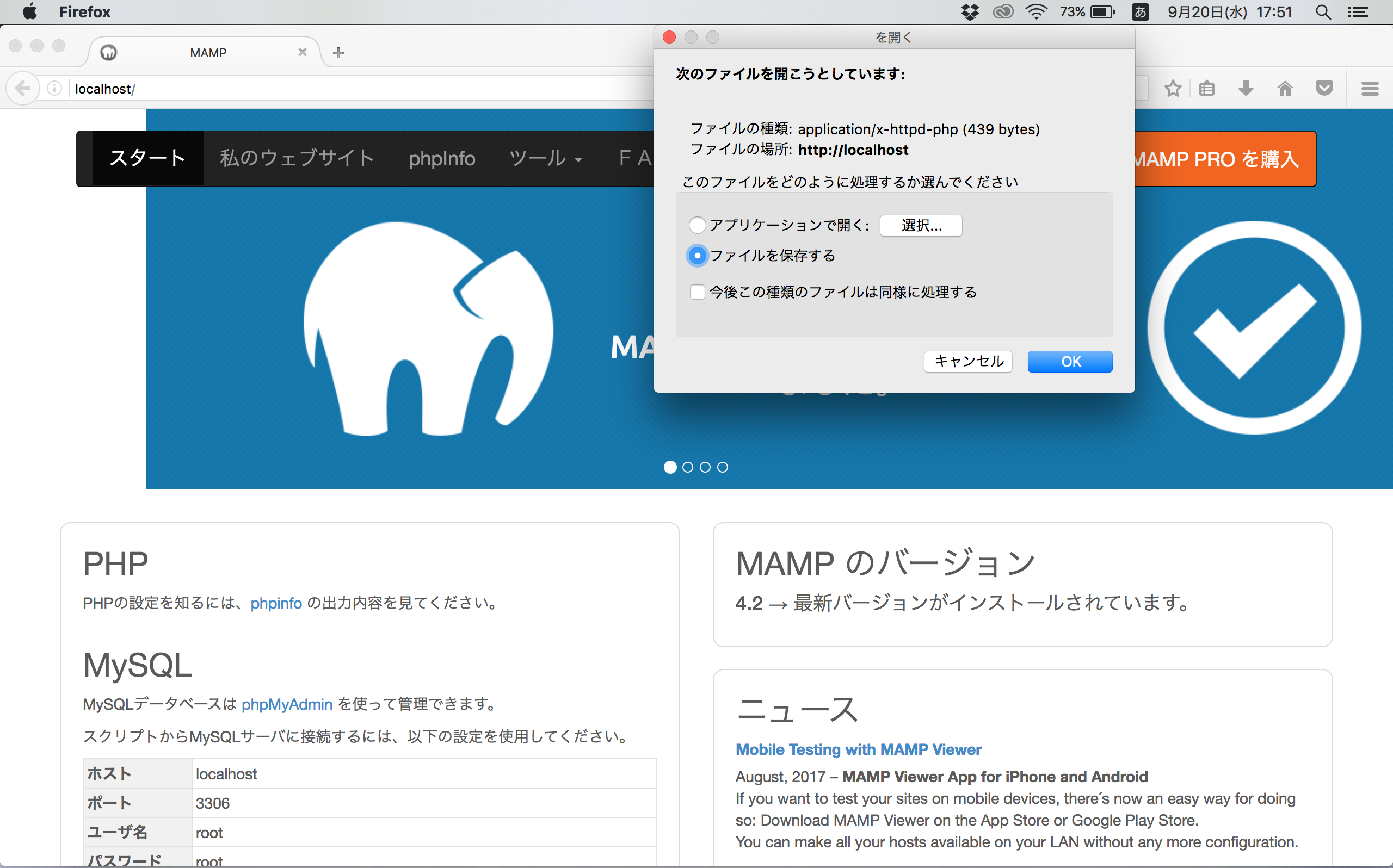
Task: Go to home page icon
Action: (1285, 89)
